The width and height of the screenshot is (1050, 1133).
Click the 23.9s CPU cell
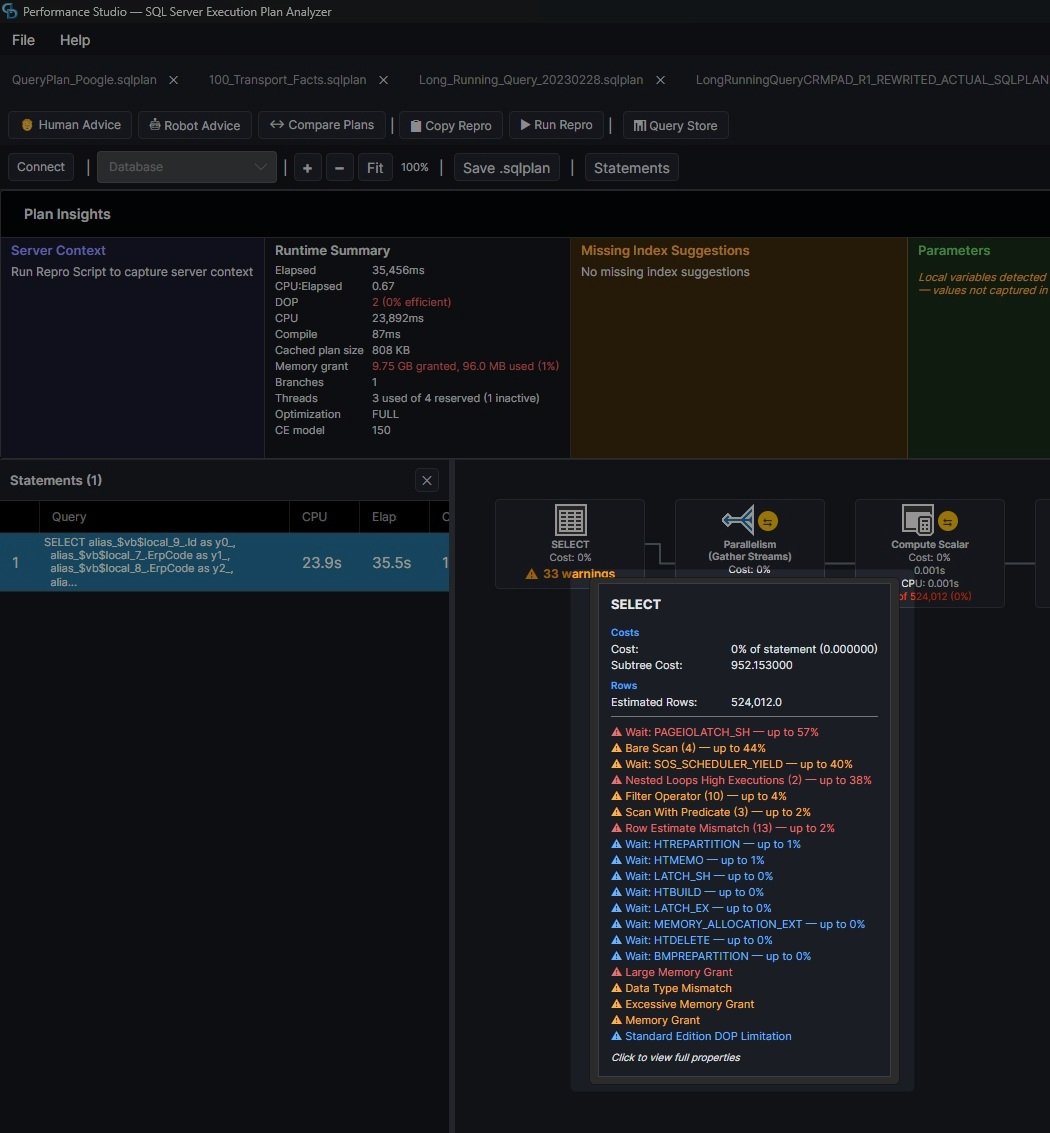coord(322,562)
